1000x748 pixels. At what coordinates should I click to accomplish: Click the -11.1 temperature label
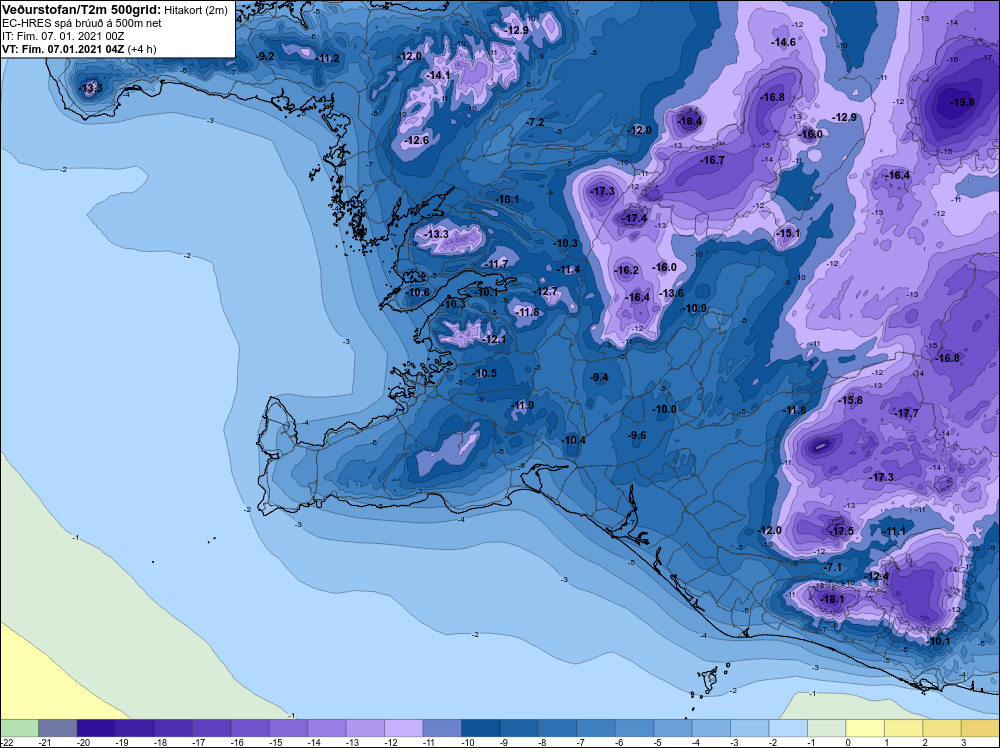tap(893, 531)
